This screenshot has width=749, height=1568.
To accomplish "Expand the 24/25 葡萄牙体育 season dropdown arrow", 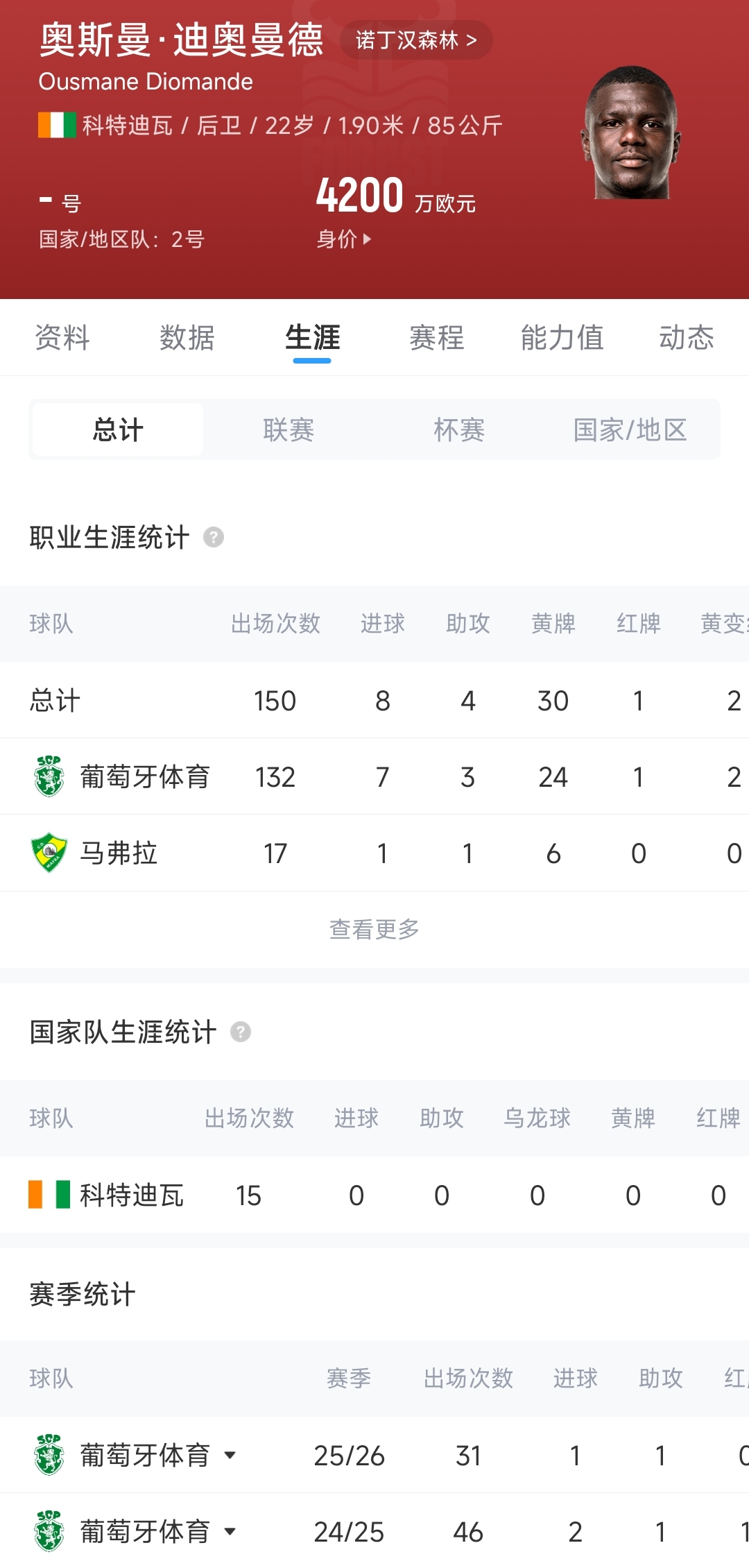I will click(230, 1531).
